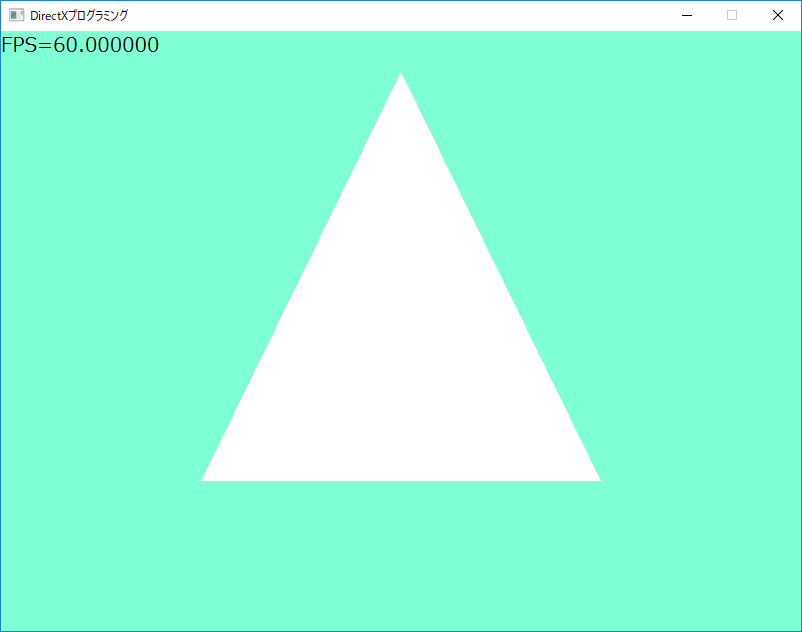
Task: Click the FPS=60.000000 counter text
Action: click(x=80, y=45)
